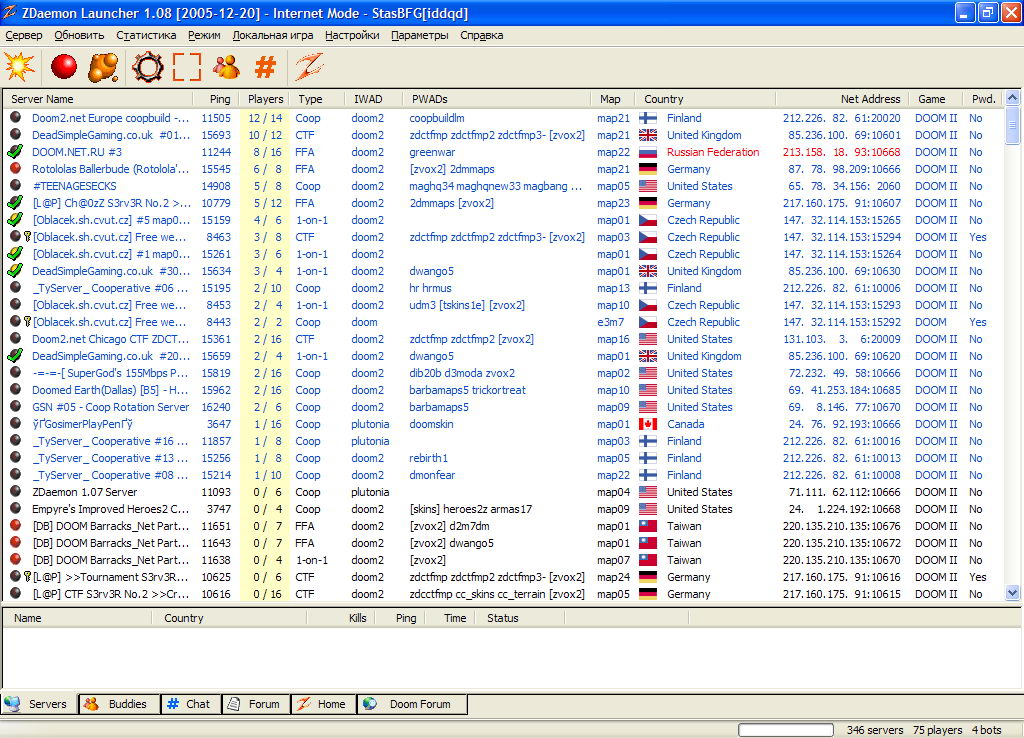Click the orange square brackets toolbar icon
This screenshot has height=738, width=1024.
(x=187, y=66)
